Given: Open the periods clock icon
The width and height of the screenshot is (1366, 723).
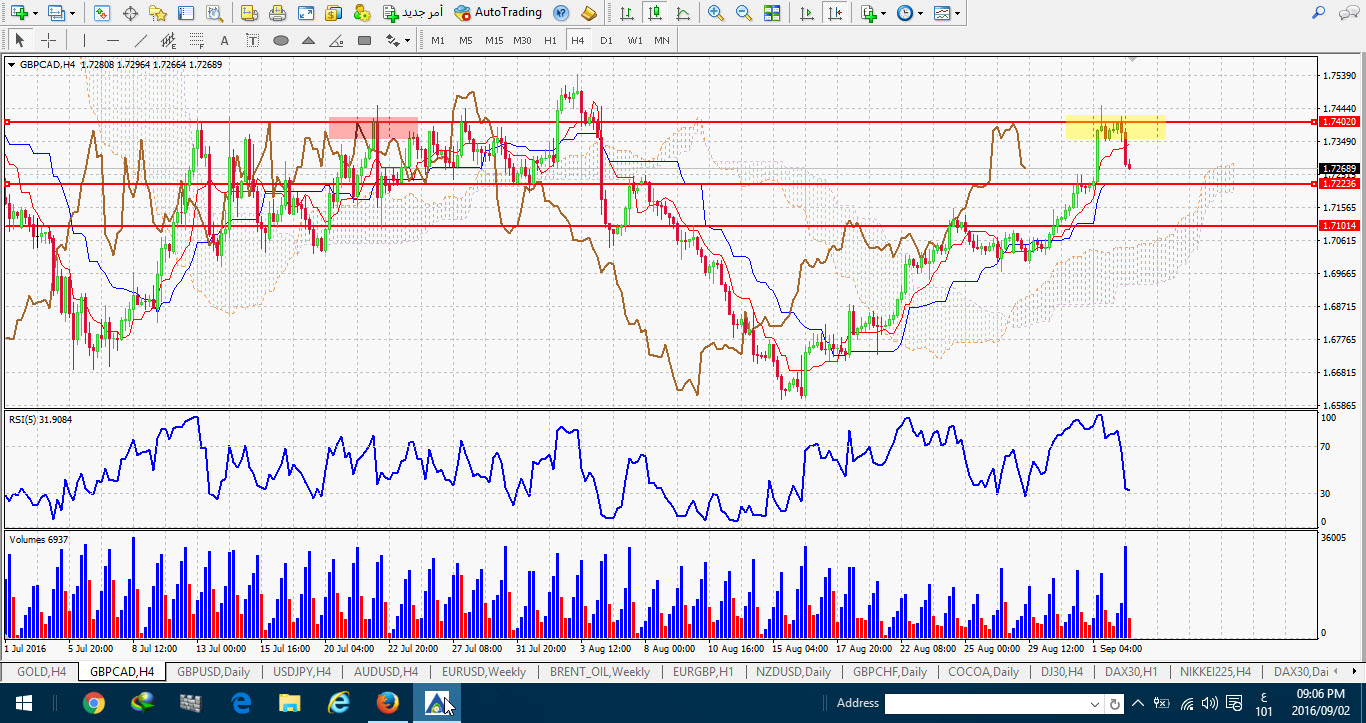Looking at the screenshot, I should click(x=904, y=13).
